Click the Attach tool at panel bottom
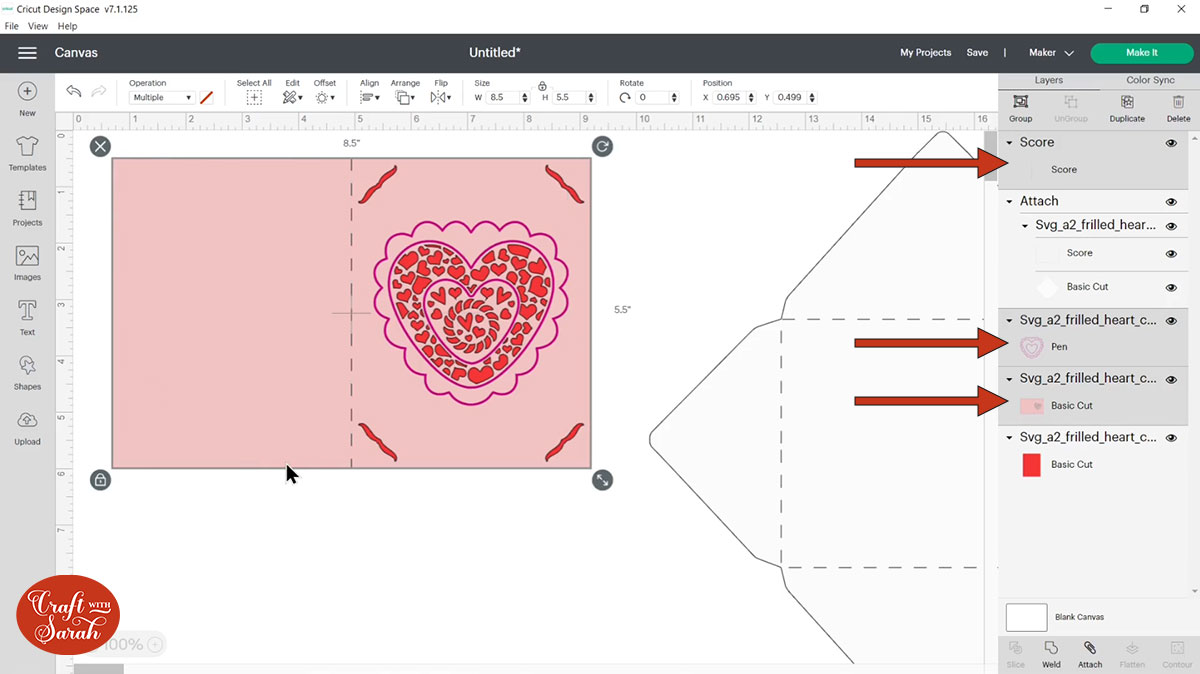Screen dimensions: 1200x674 [x=1090, y=654]
